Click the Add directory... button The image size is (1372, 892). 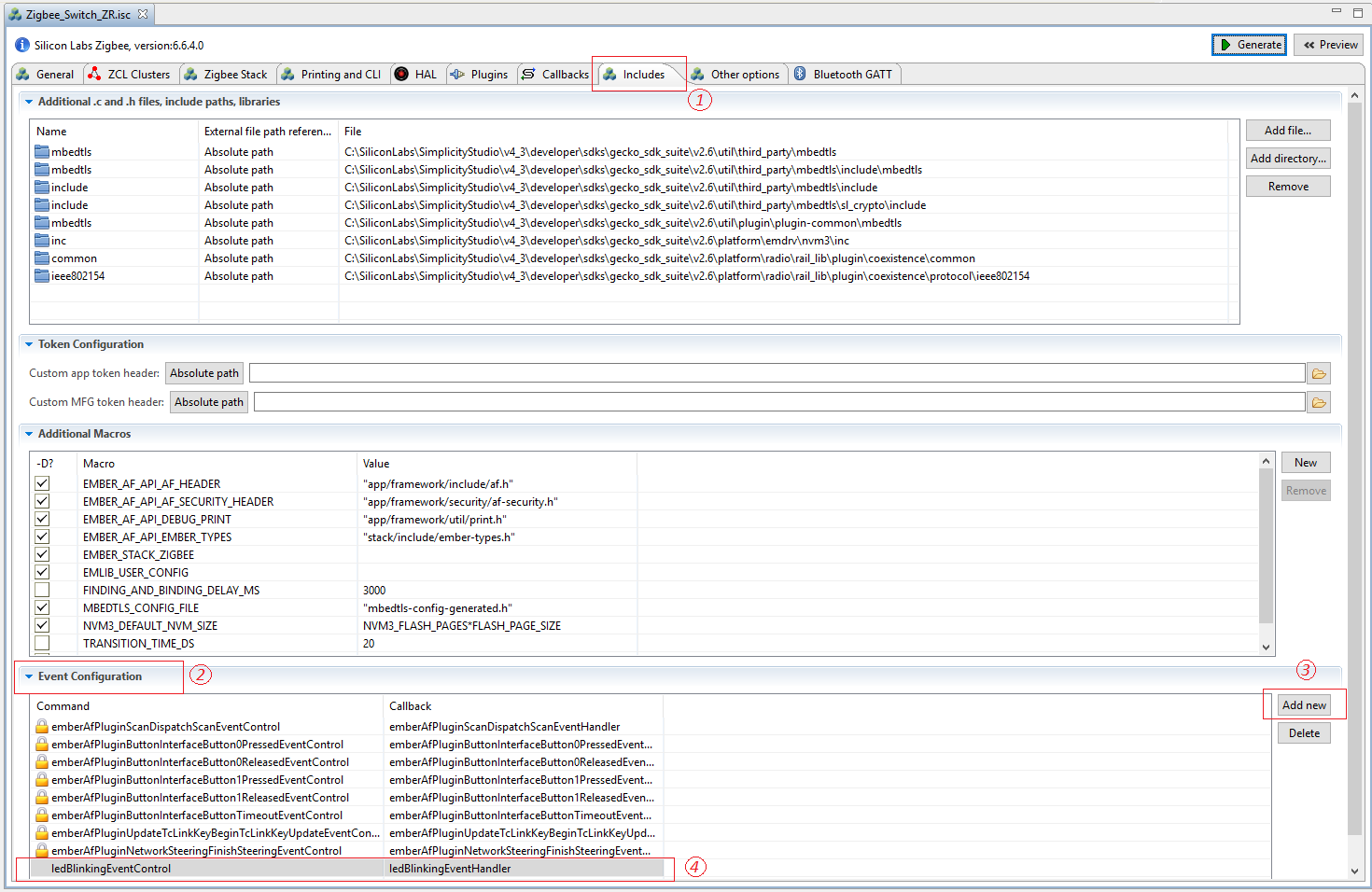(1287, 159)
